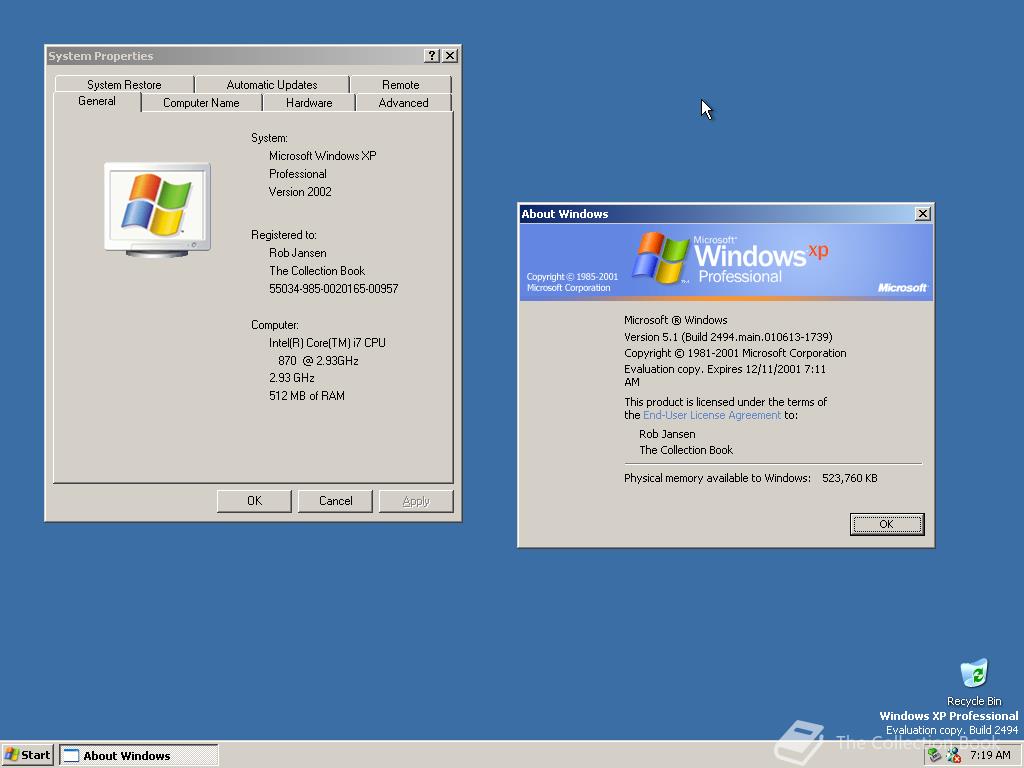Click the Windows Messenger tray icon
Screen dimensions: 1024x768
coord(954,755)
